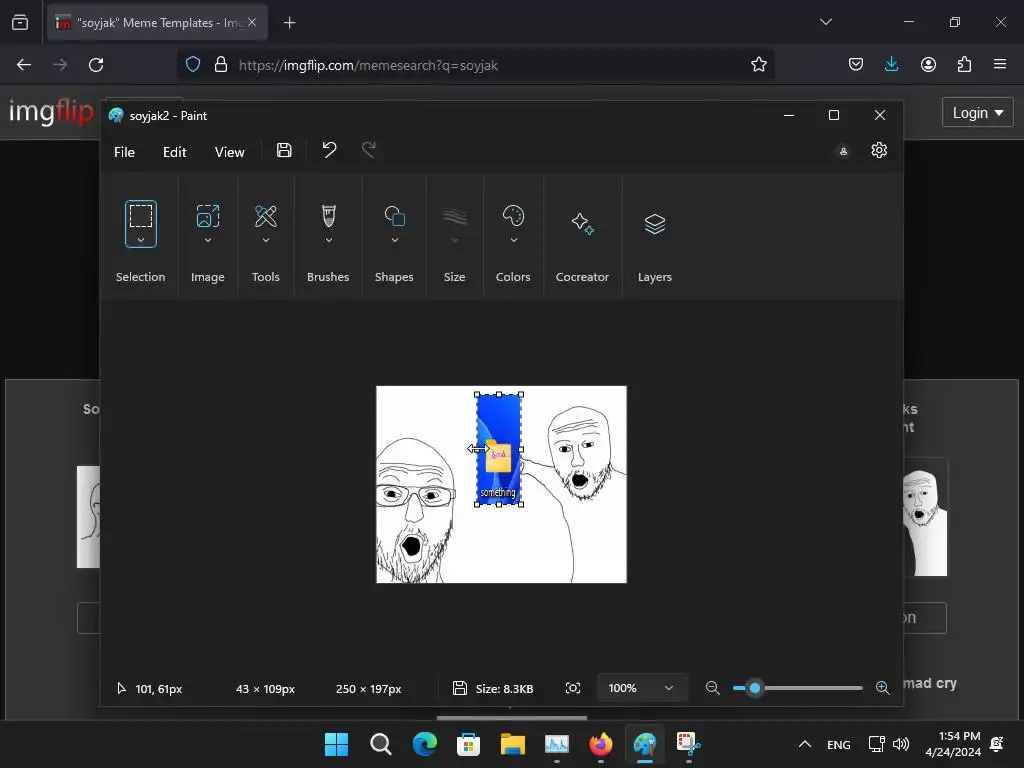Image resolution: width=1024 pixels, height=768 pixels.
Task: Save to Pocket icon in Firefox
Action: click(856, 65)
